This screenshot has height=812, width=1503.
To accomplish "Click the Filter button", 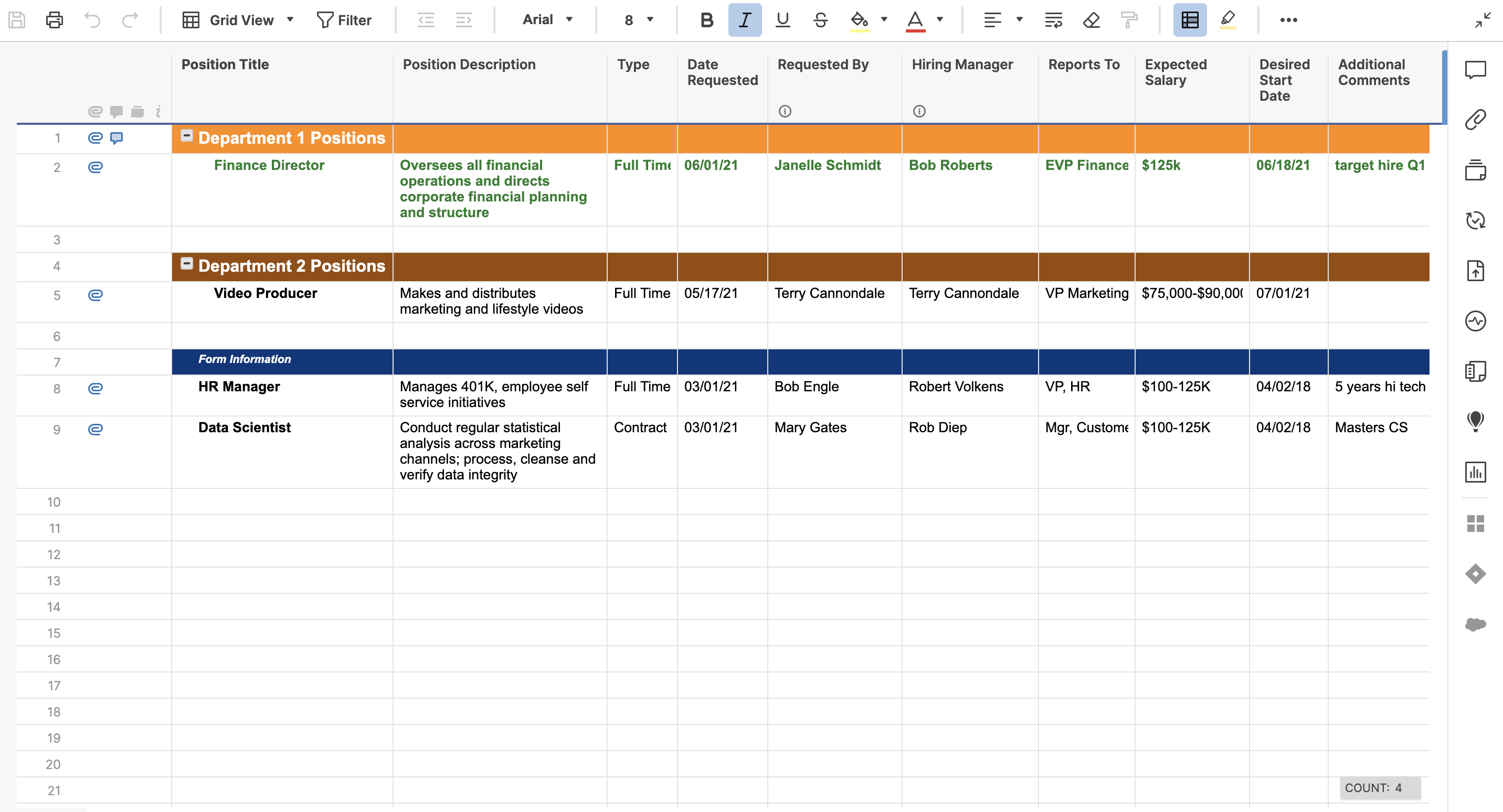I will click(344, 20).
